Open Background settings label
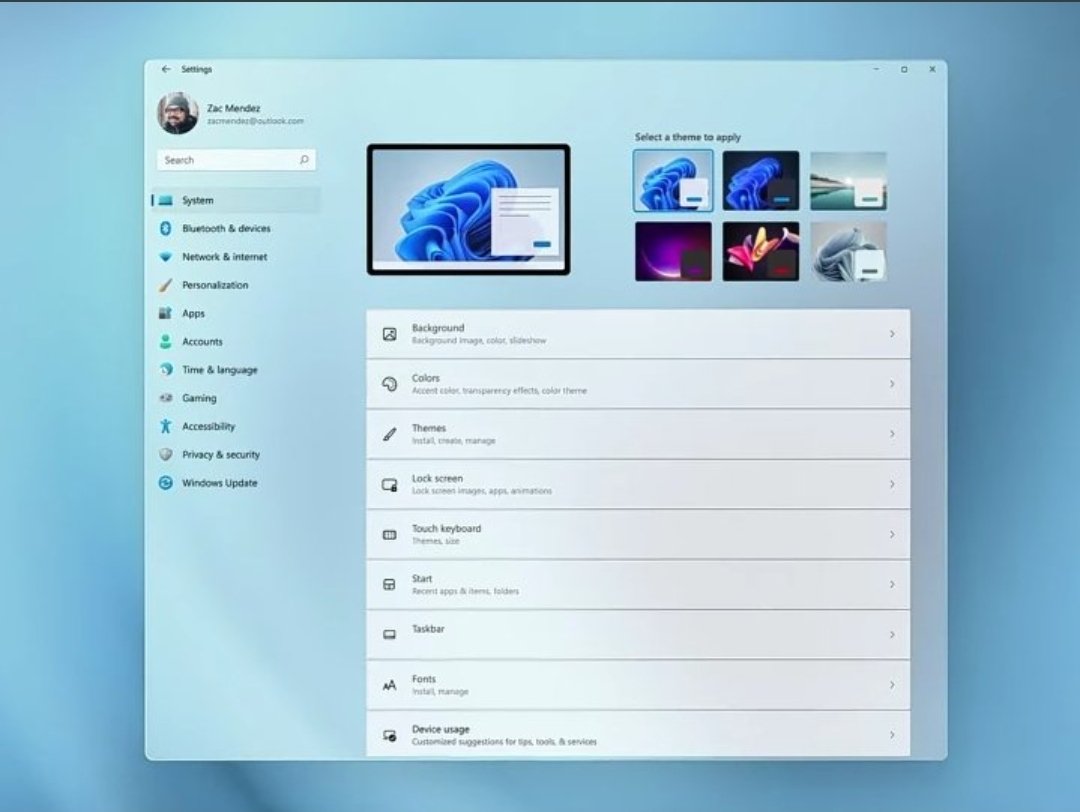Viewport: 1080px width, 812px height. [x=437, y=328]
